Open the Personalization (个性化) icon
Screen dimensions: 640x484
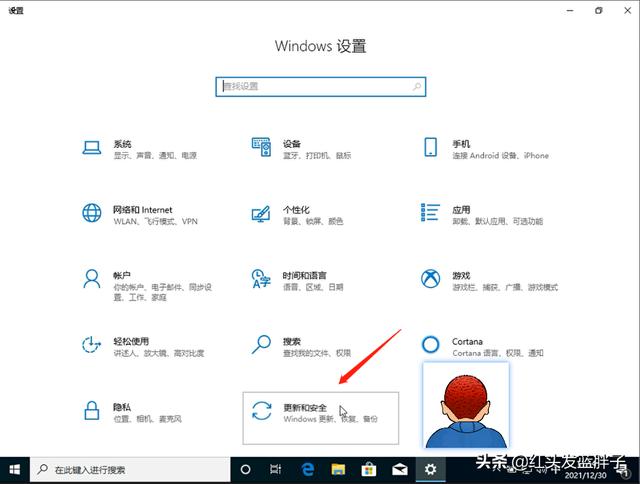[261, 213]
